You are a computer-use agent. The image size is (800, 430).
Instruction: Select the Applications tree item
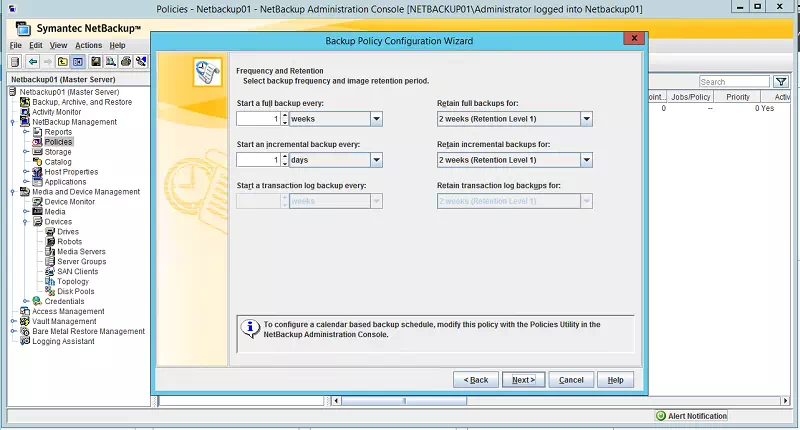[65, 182]
